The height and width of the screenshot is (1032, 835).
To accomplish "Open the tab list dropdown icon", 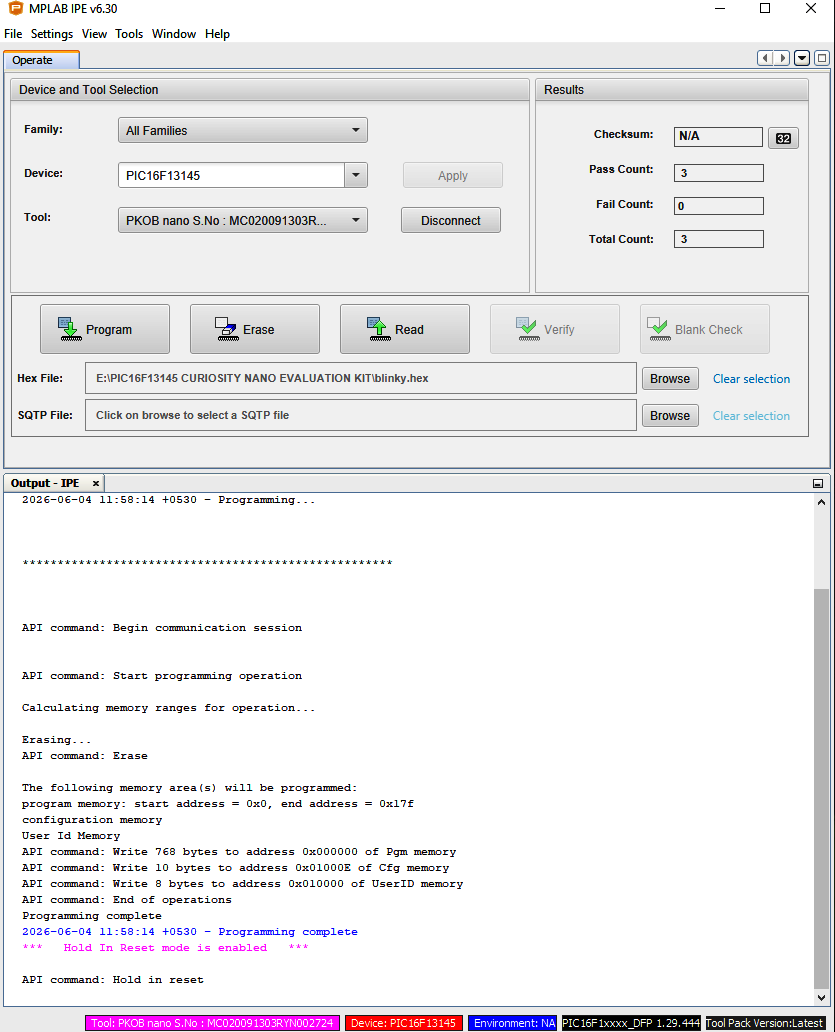I will tap(801, 58).
